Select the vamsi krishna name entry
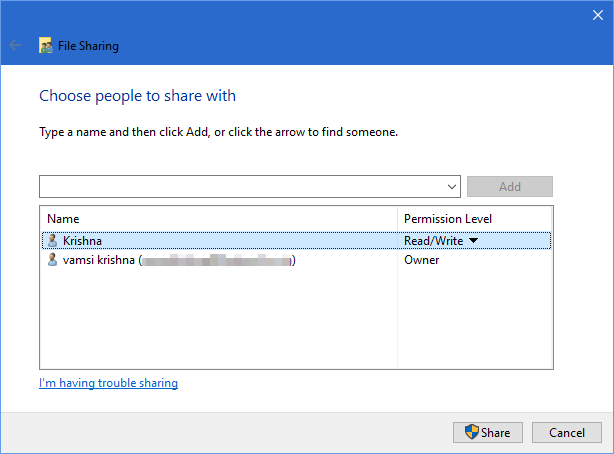Viewport: 614px width, 454px height. point(99,260)
